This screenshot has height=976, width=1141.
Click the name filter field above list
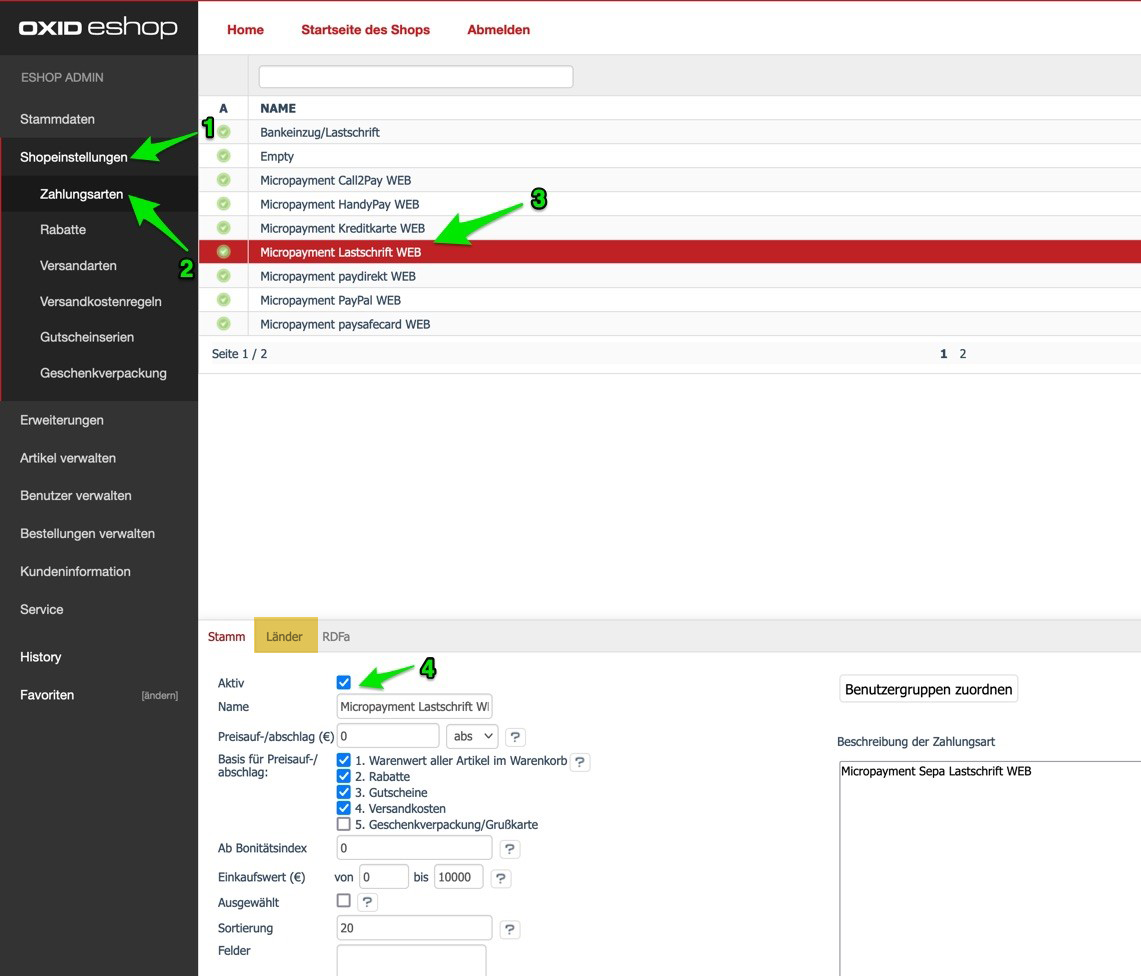(416, 76)
